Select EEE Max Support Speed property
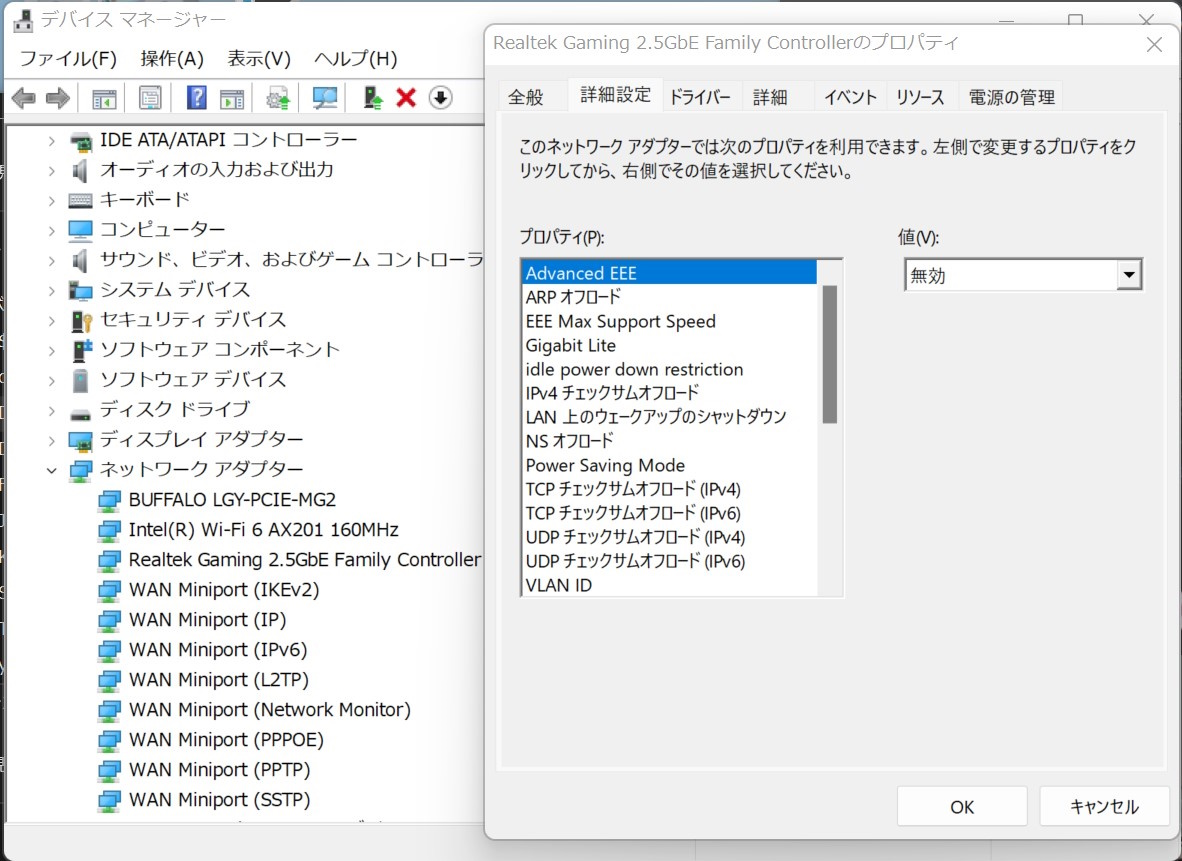The image size is (1182, 861). (668, 321)
